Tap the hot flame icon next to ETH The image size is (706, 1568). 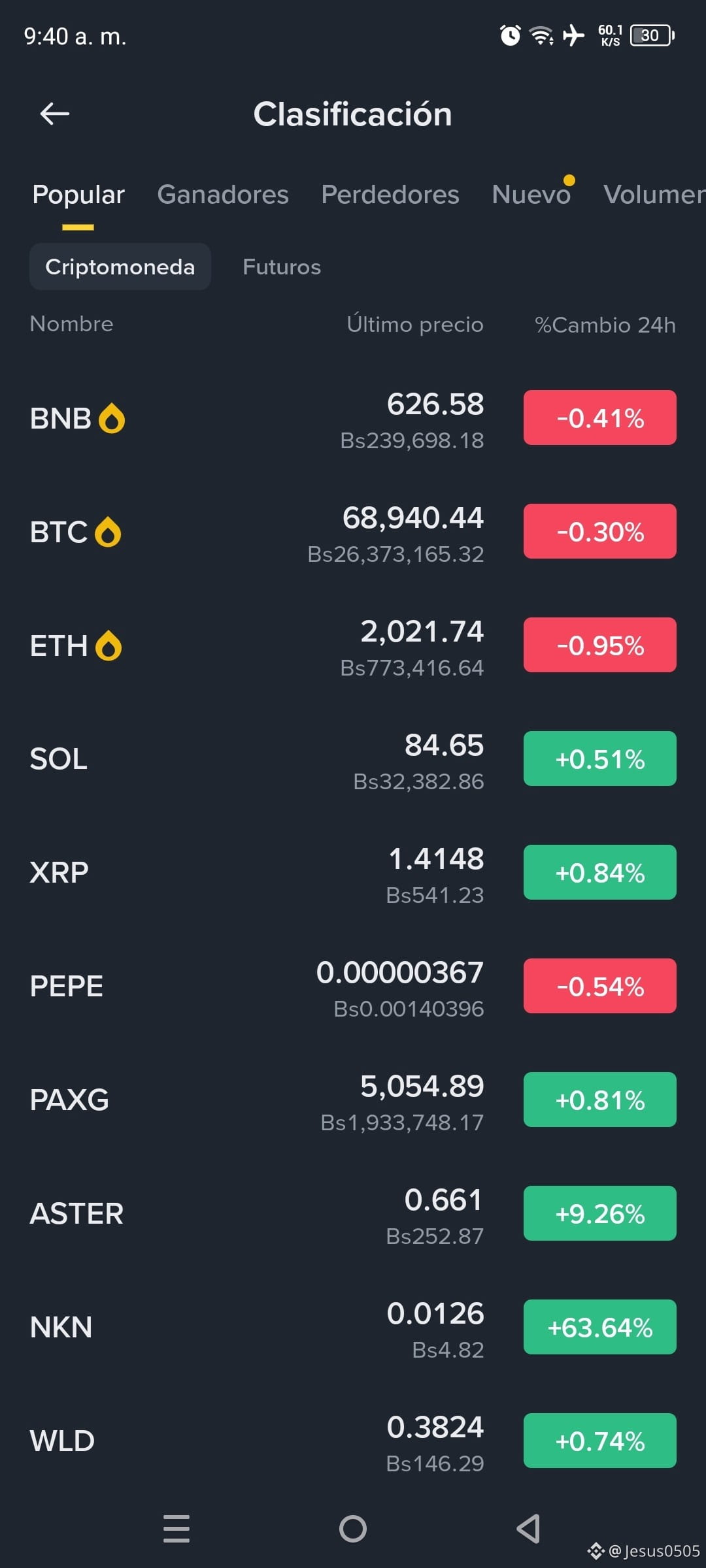tap(109, 645)
